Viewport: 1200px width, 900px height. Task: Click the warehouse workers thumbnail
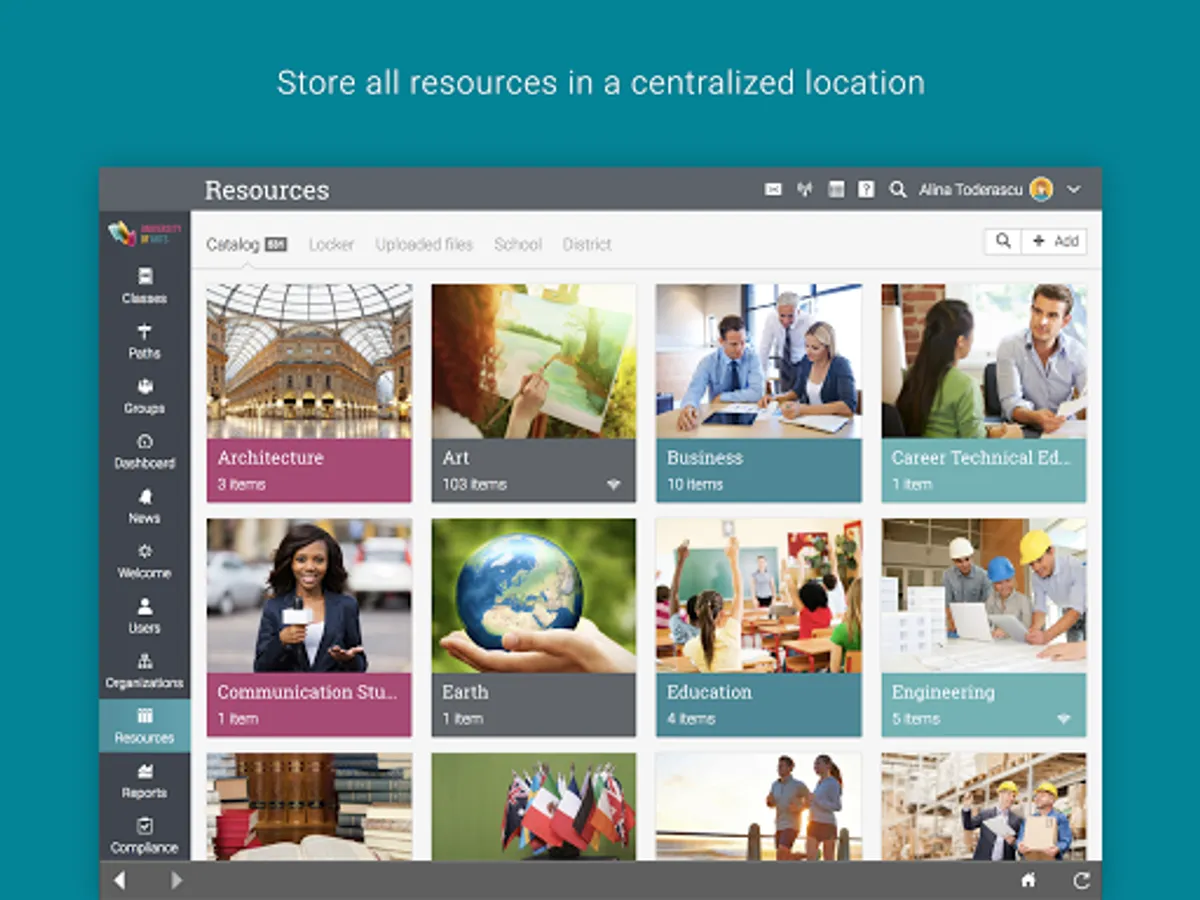click(x=984, y=807)
